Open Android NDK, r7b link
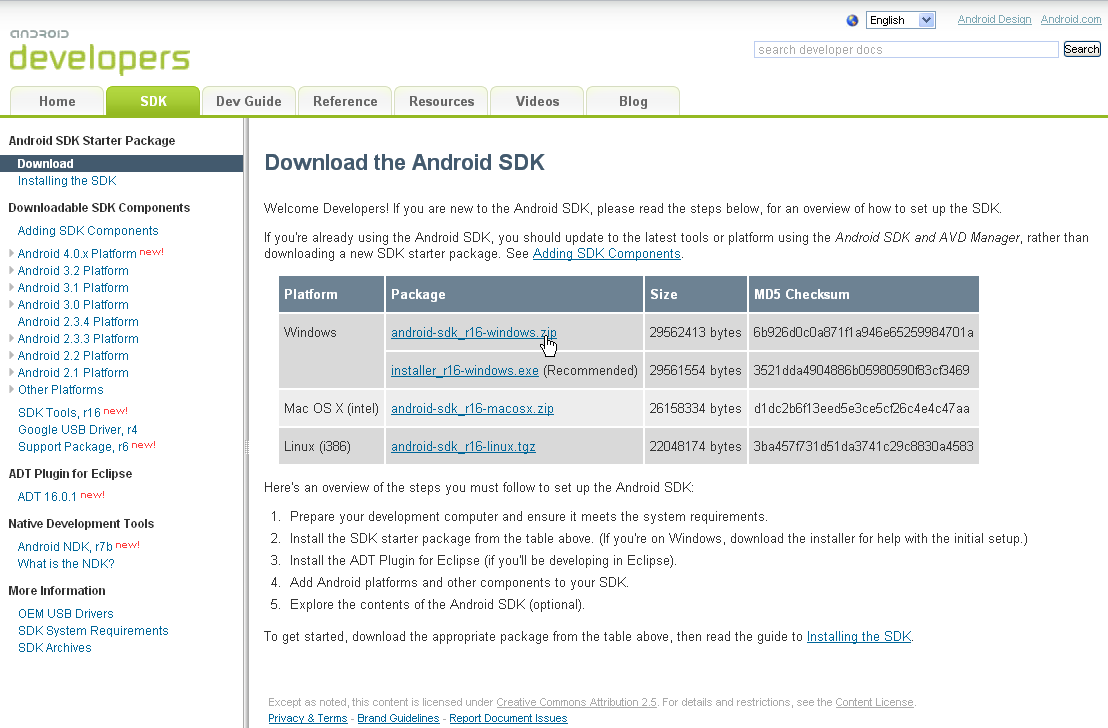Screen dimensions: 1108x728 click(x=65, y=546)
